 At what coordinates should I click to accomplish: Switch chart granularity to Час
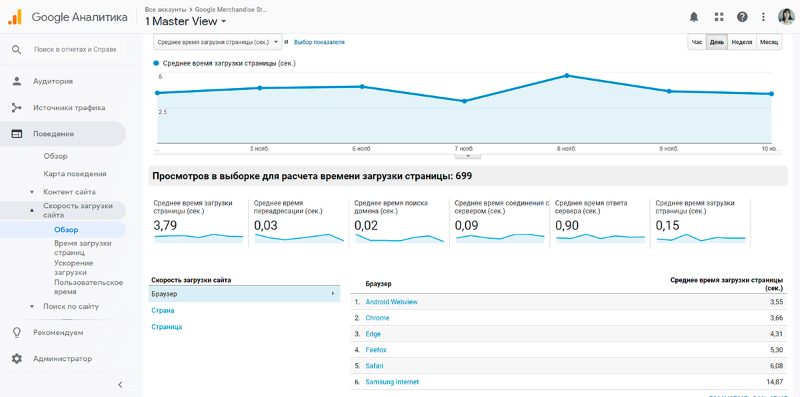click(x=696, y=42)
